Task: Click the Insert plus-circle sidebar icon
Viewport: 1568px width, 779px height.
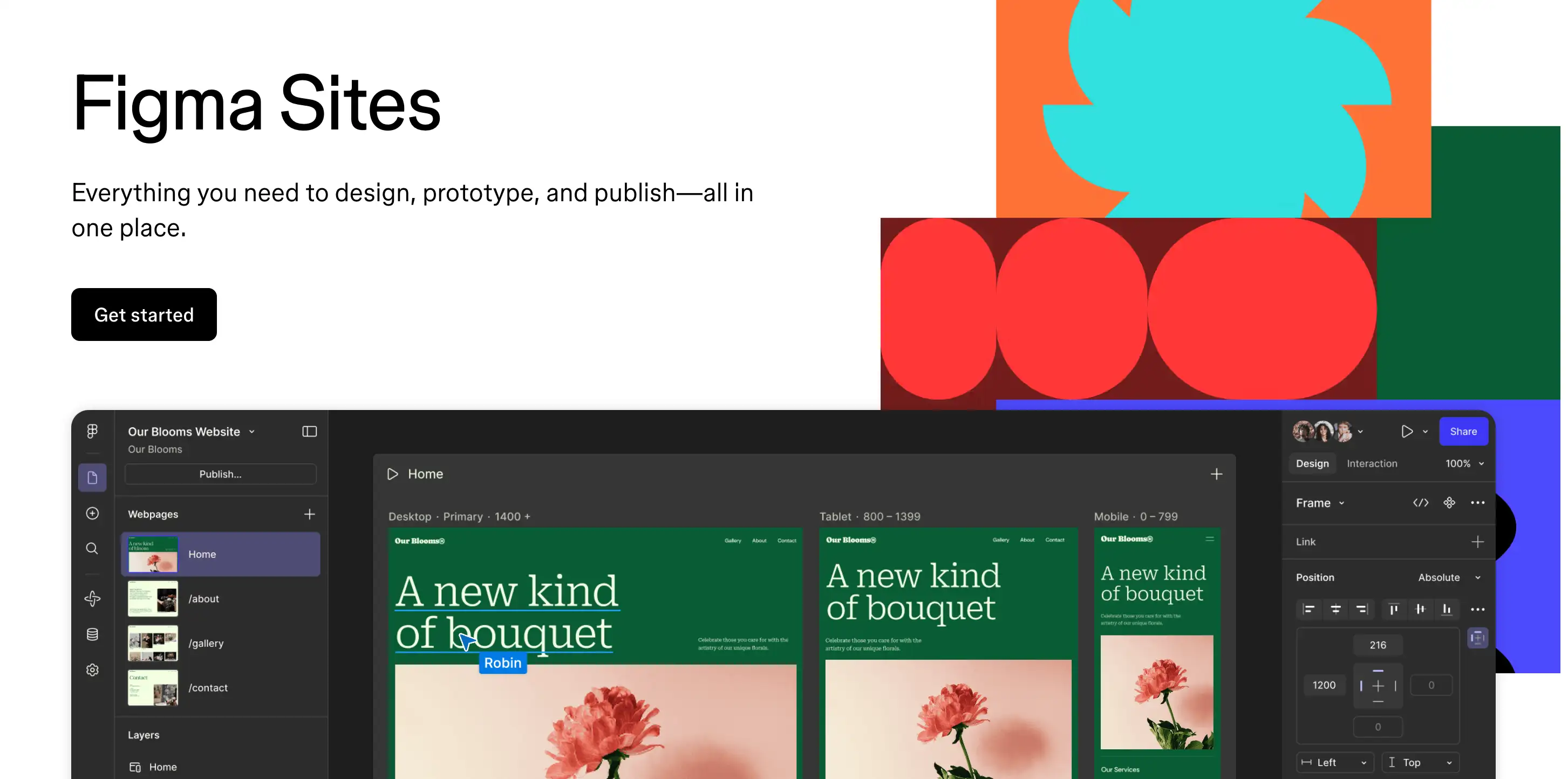Action: coord(92,513)
